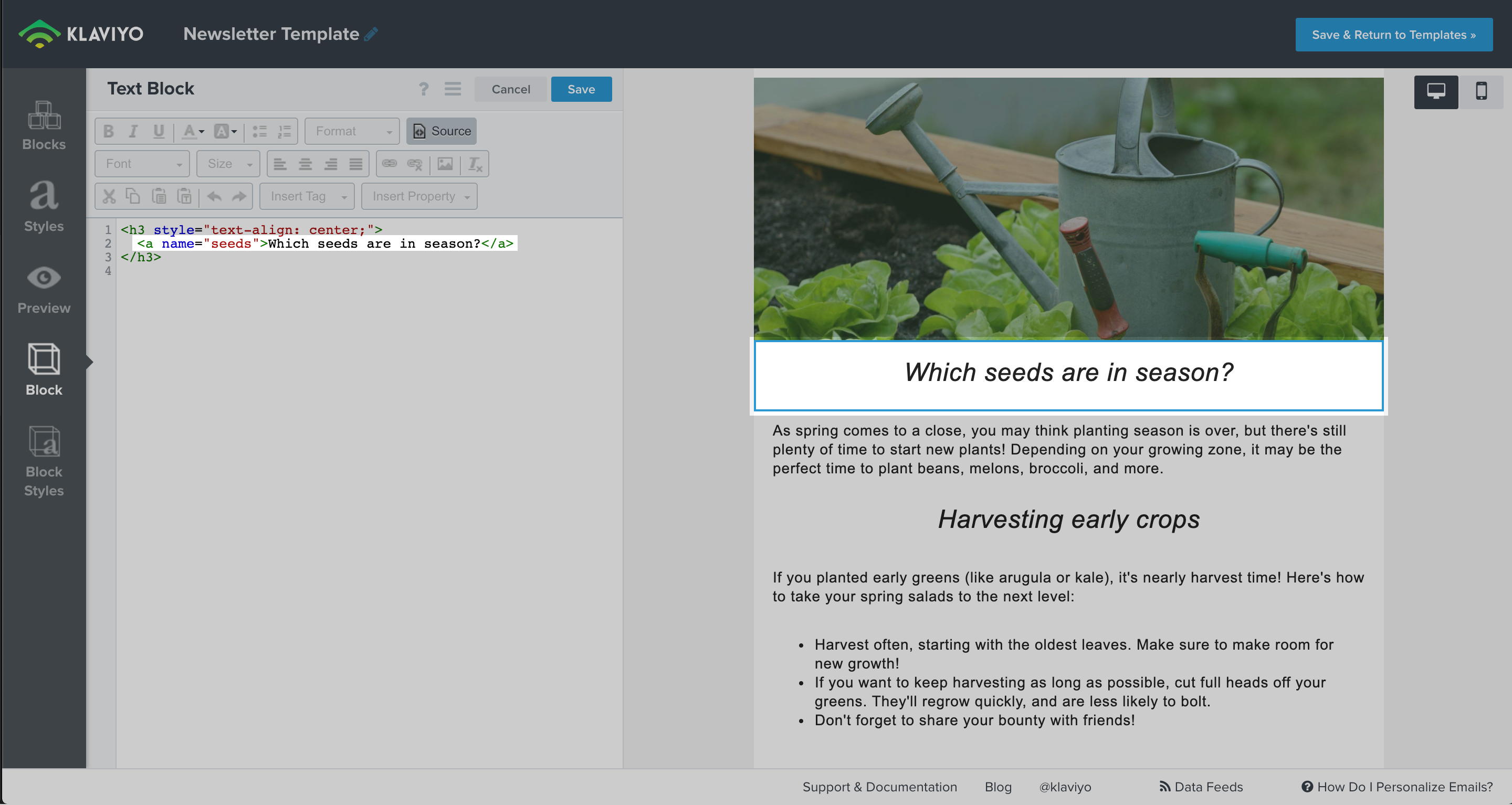Click the 'Harvest often' bullet text
This screenshot has height=805, width=1512.
tap(1074, 654)
